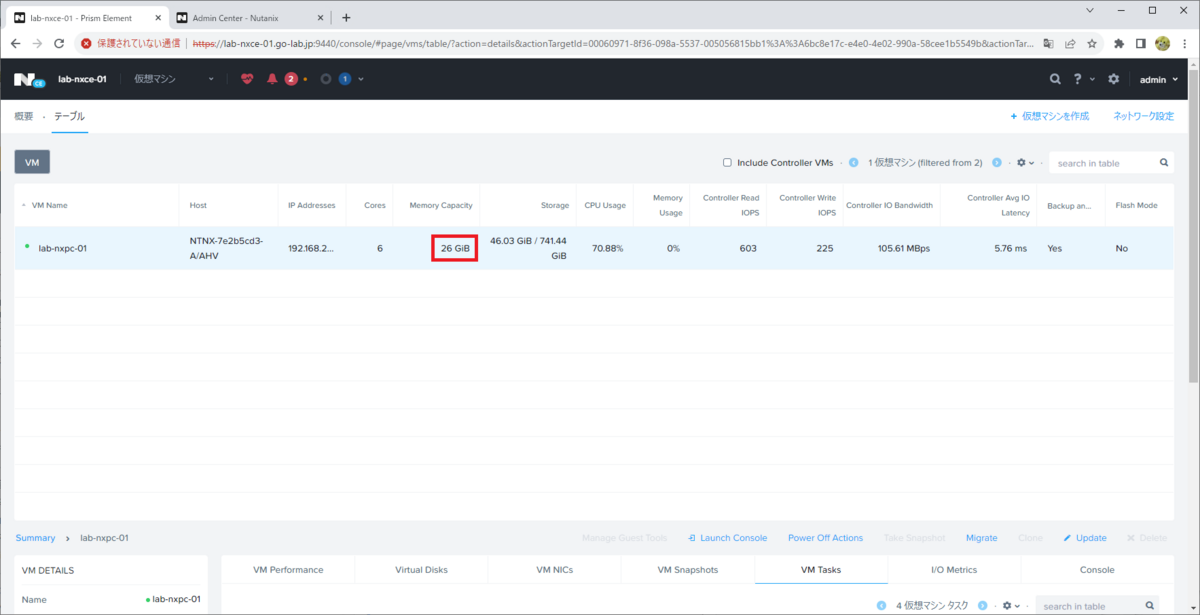Open the Chrome side panel icon
This screenshot has width=1200, height=615.
[1141, 43]
